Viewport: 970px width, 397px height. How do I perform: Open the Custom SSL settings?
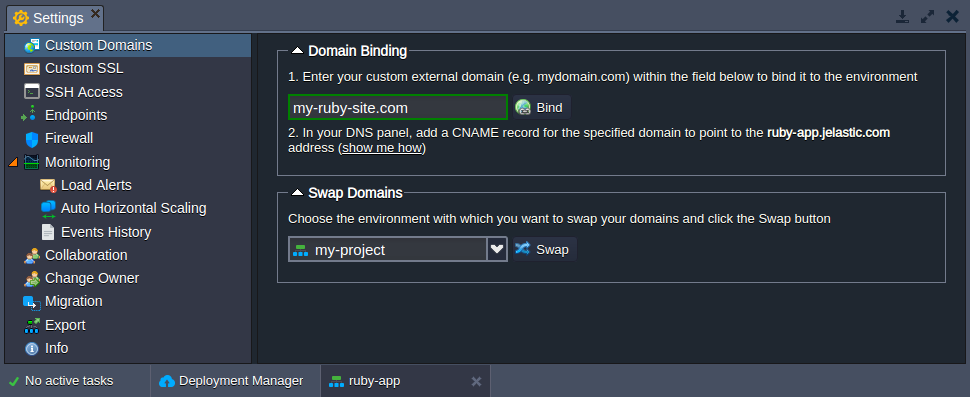[128, 69]
